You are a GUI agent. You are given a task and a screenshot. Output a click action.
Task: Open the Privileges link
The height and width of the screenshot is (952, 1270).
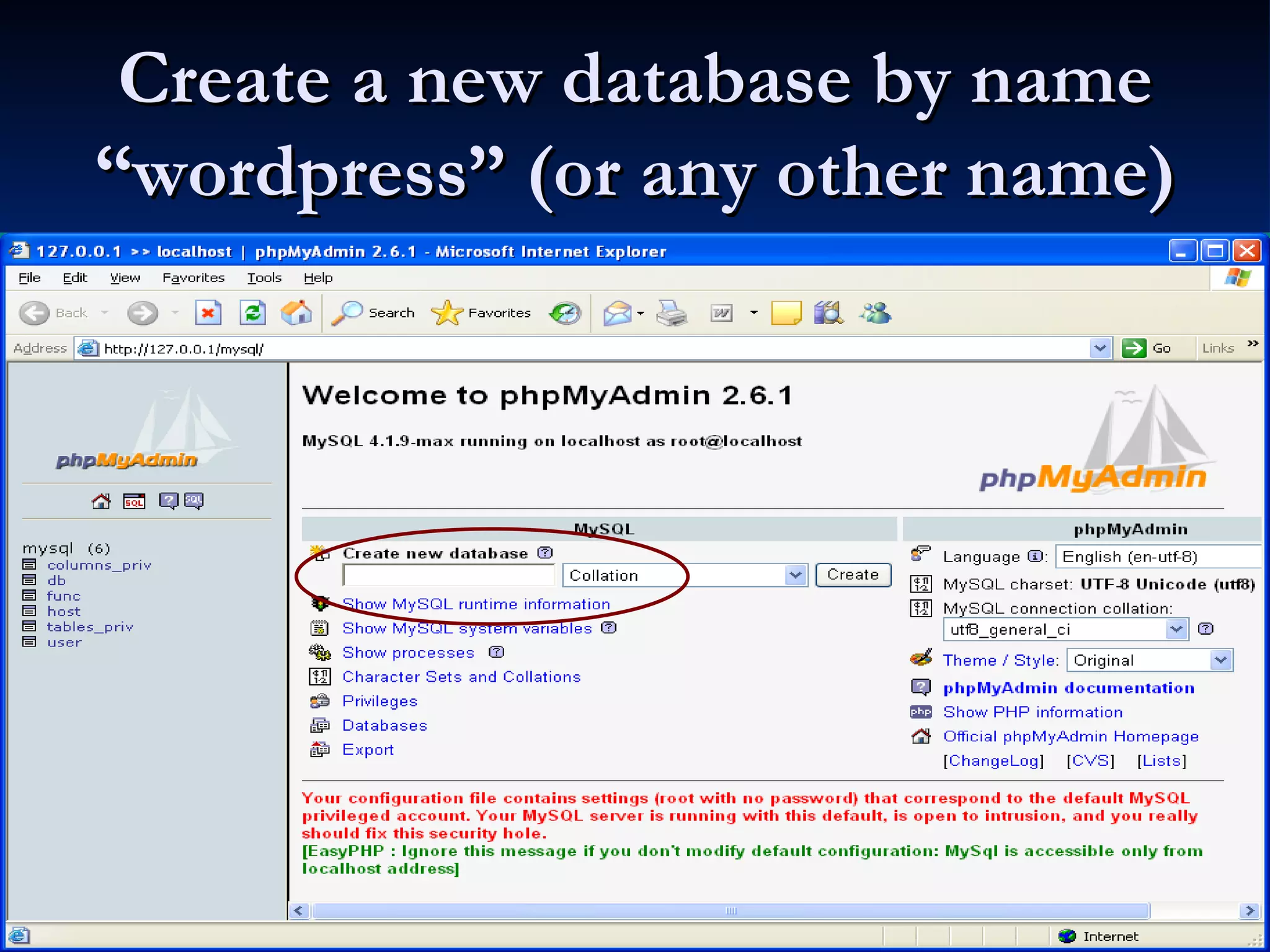[x=380, y=701]
